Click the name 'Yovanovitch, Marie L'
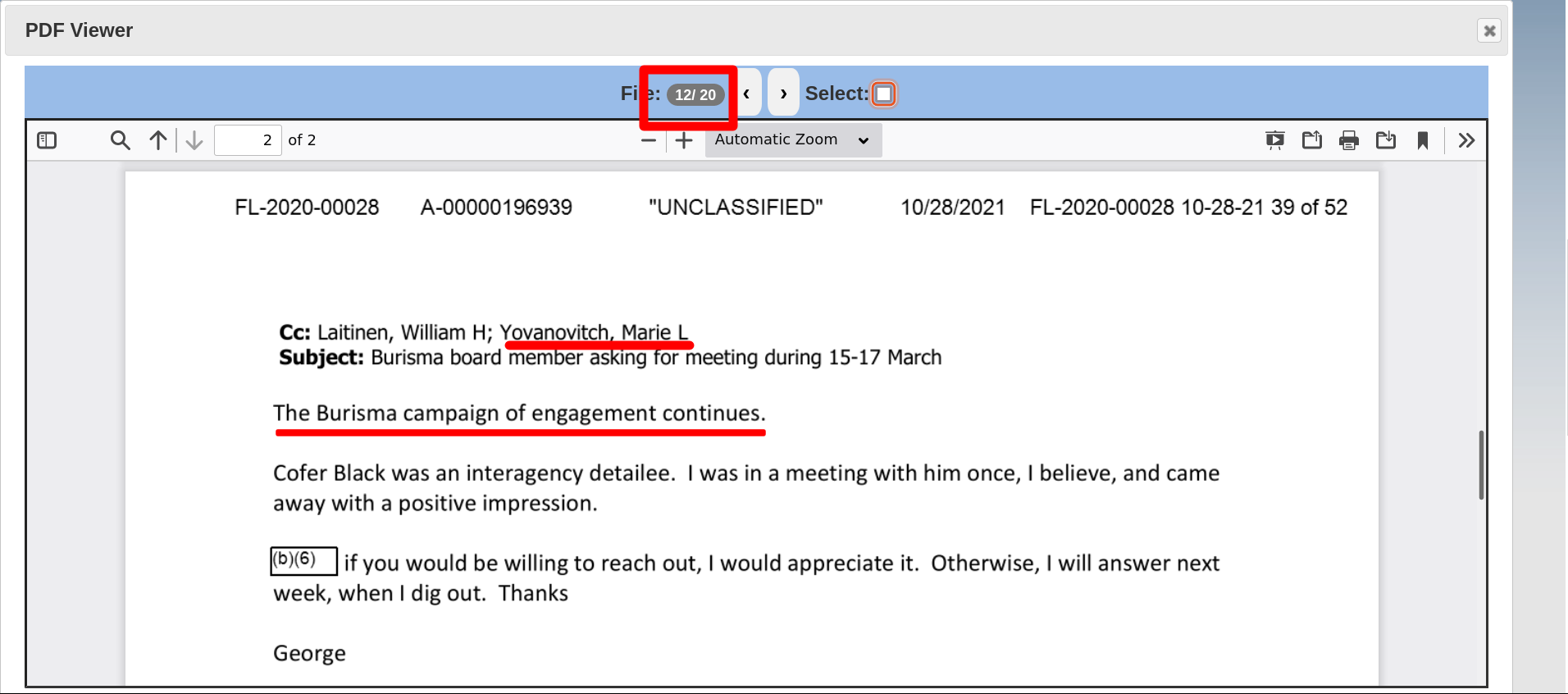 pos(594,332)
